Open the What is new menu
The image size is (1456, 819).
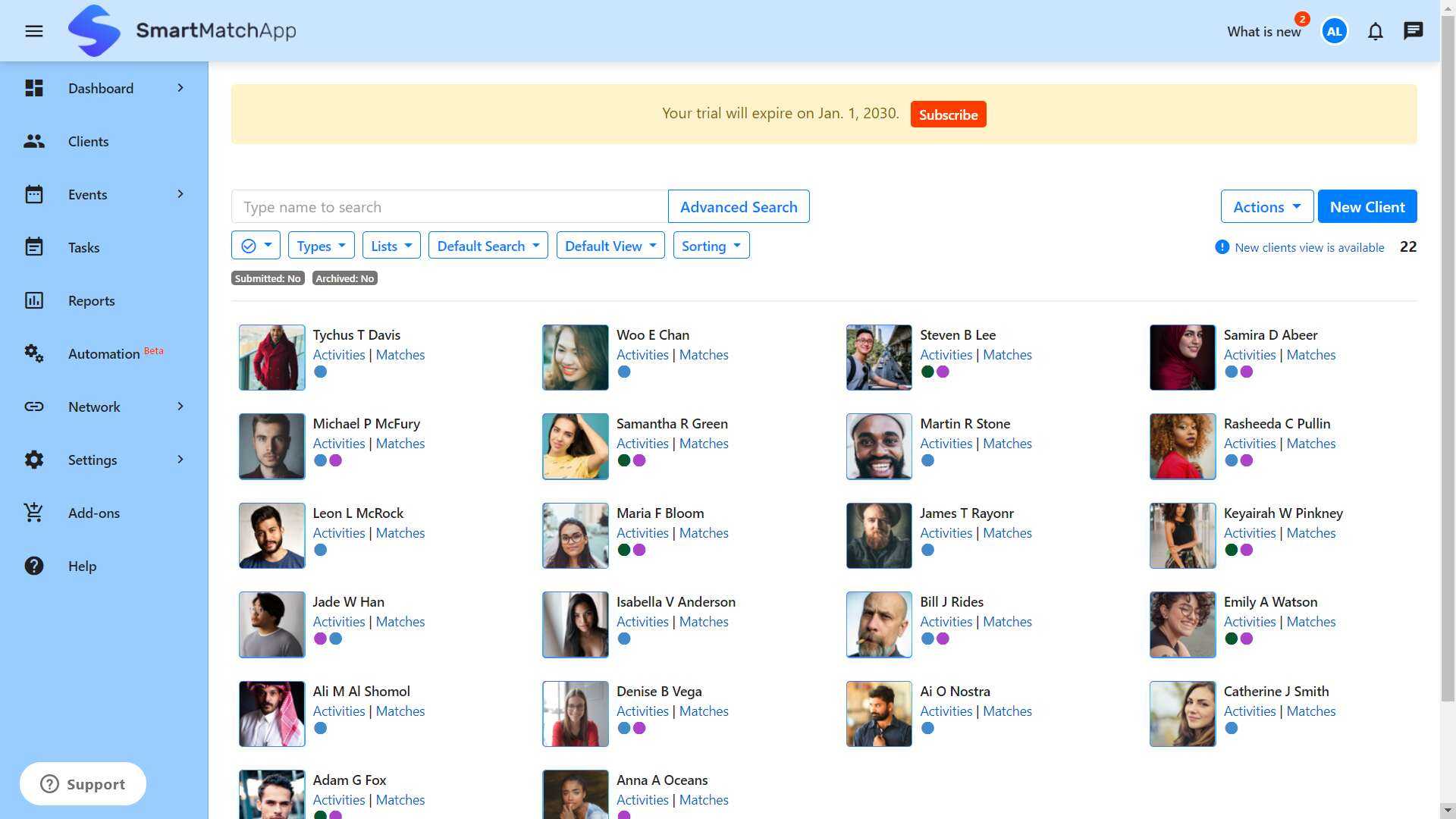click(1263, 31)
